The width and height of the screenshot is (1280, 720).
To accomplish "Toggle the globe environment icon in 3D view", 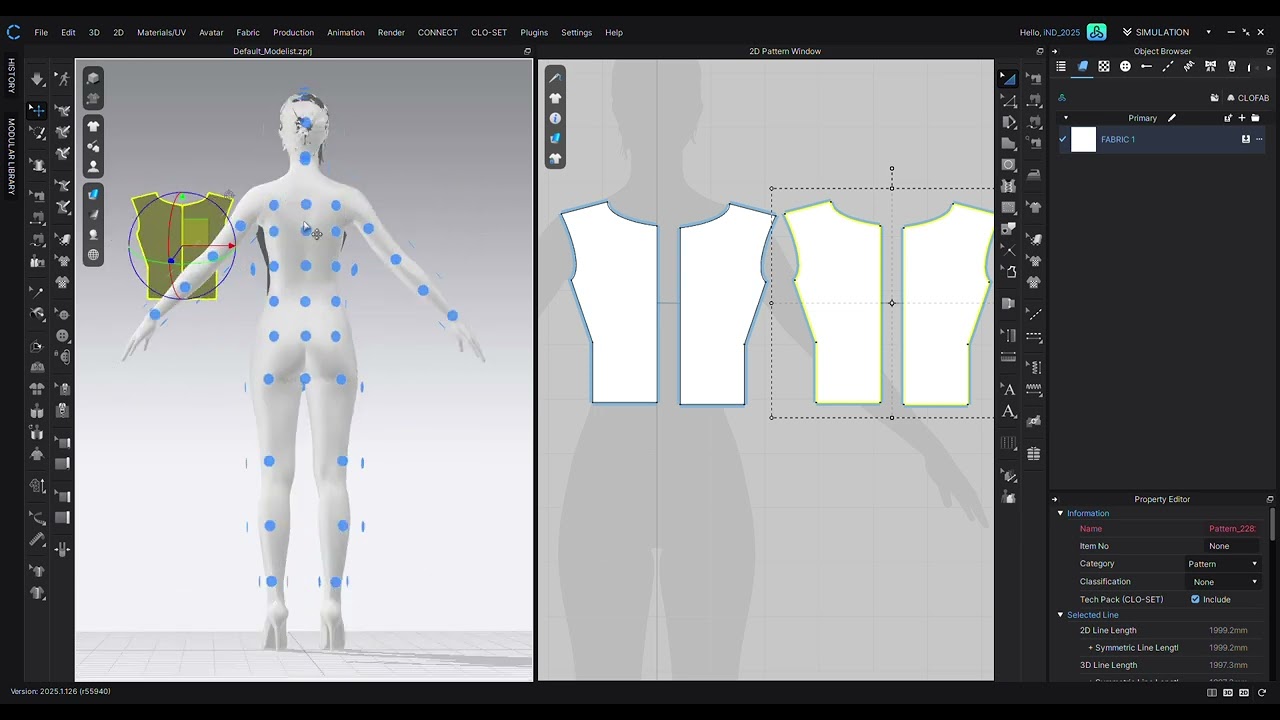I will coord(93,255).
